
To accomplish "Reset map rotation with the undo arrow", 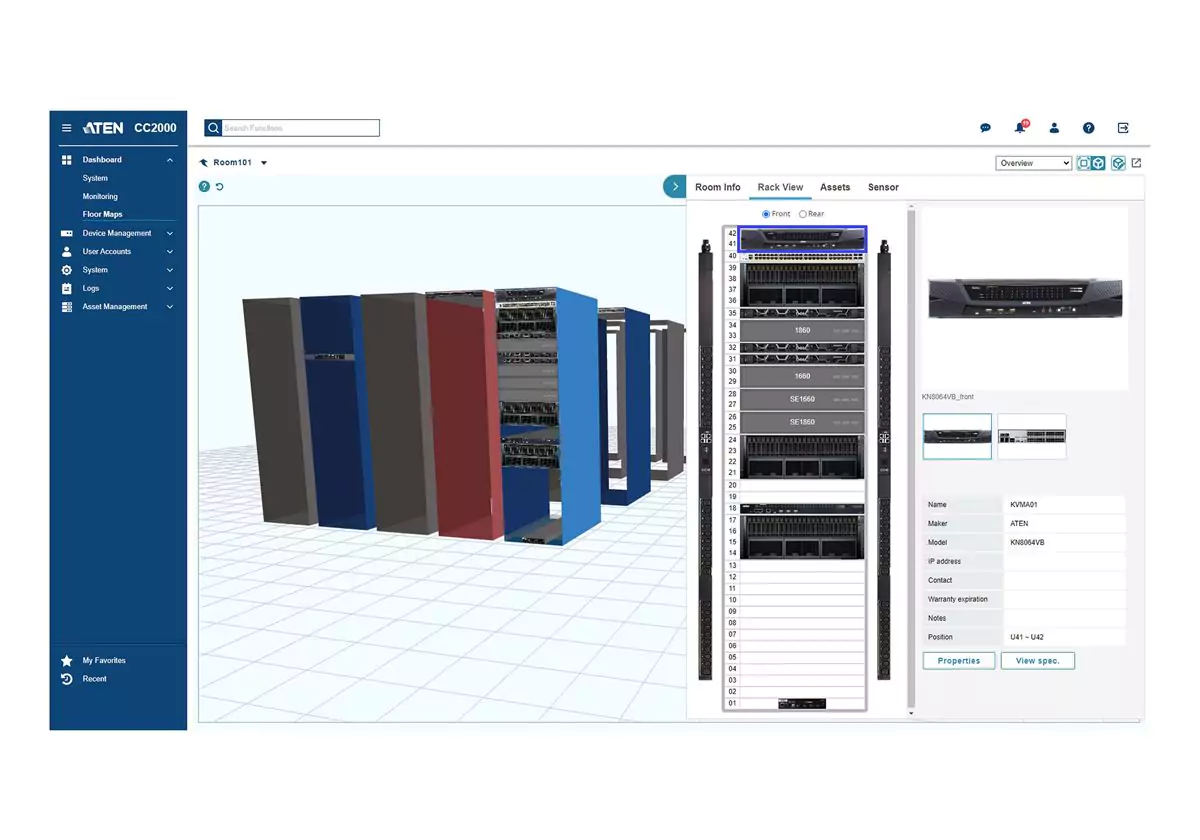I will pos(220,186).
